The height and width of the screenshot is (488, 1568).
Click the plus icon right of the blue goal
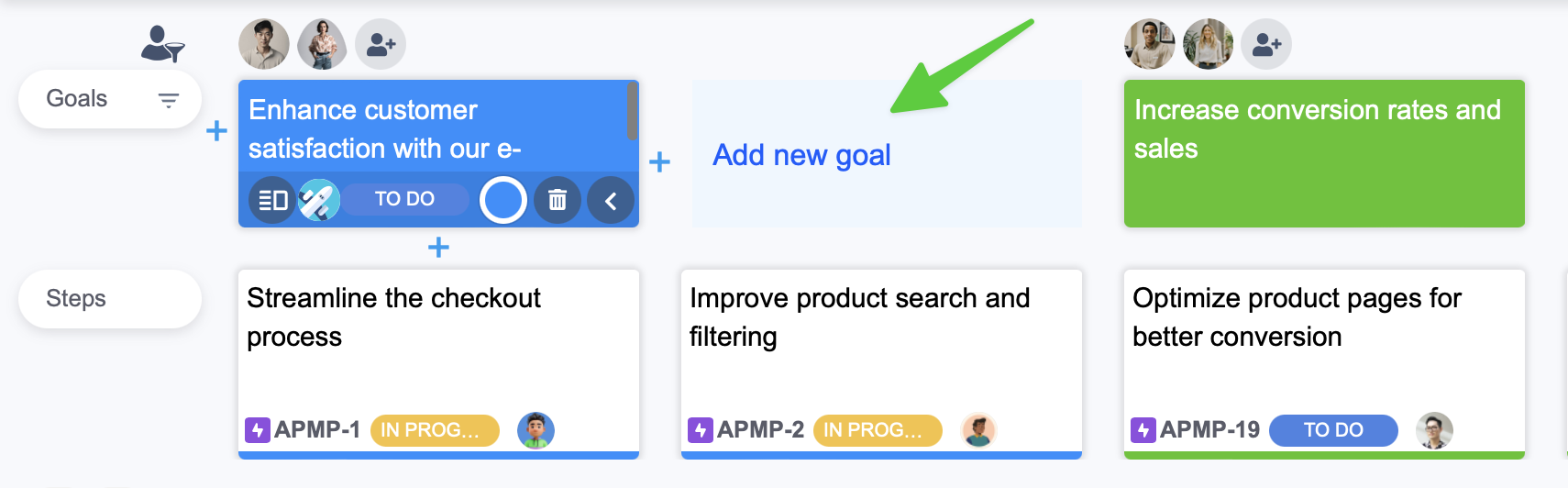coord(659,162)
